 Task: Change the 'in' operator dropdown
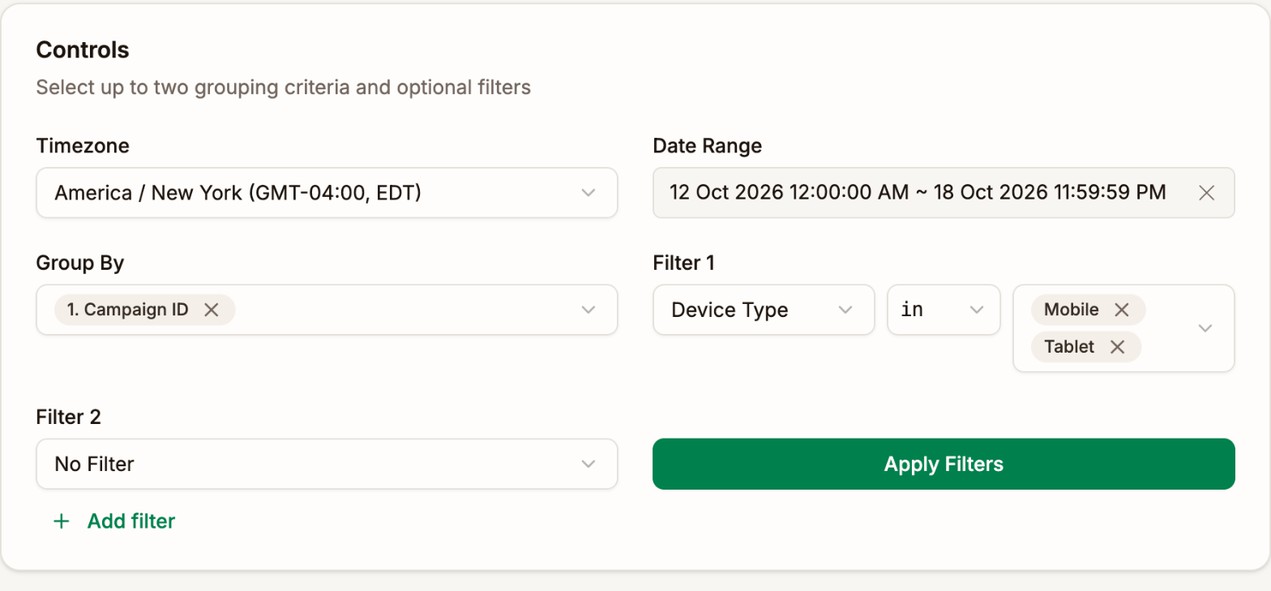pyautogui.click(x=943, y=310)
